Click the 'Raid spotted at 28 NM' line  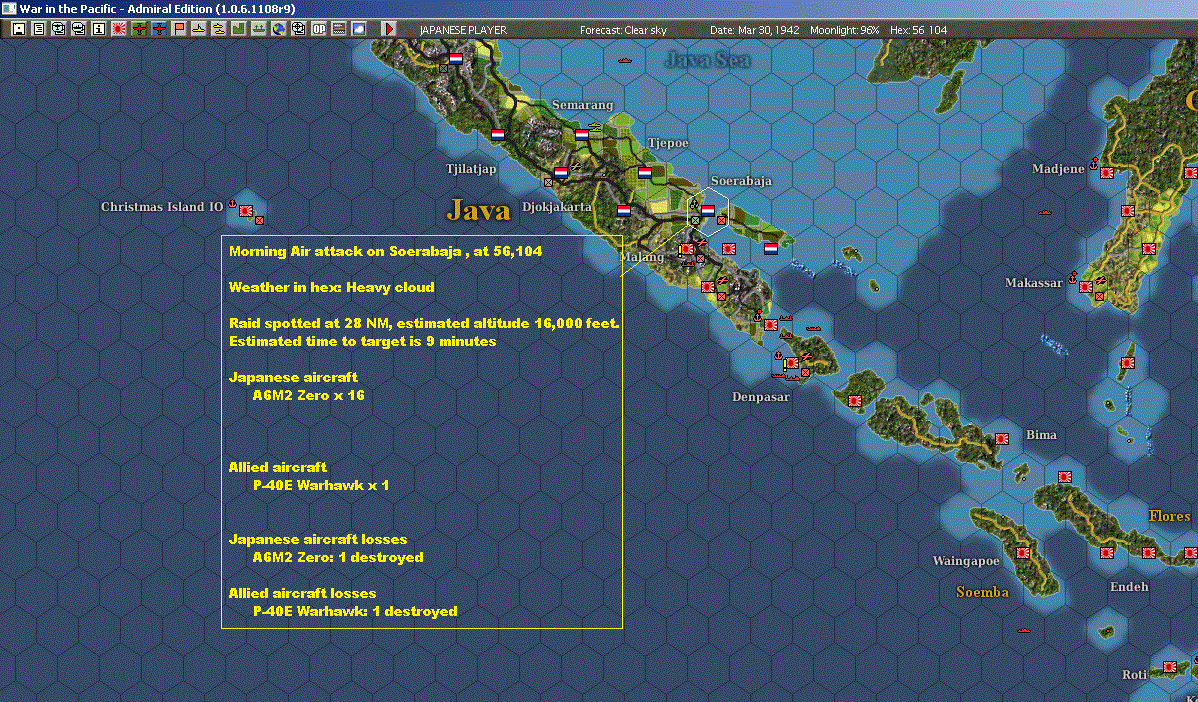(424, 323)
